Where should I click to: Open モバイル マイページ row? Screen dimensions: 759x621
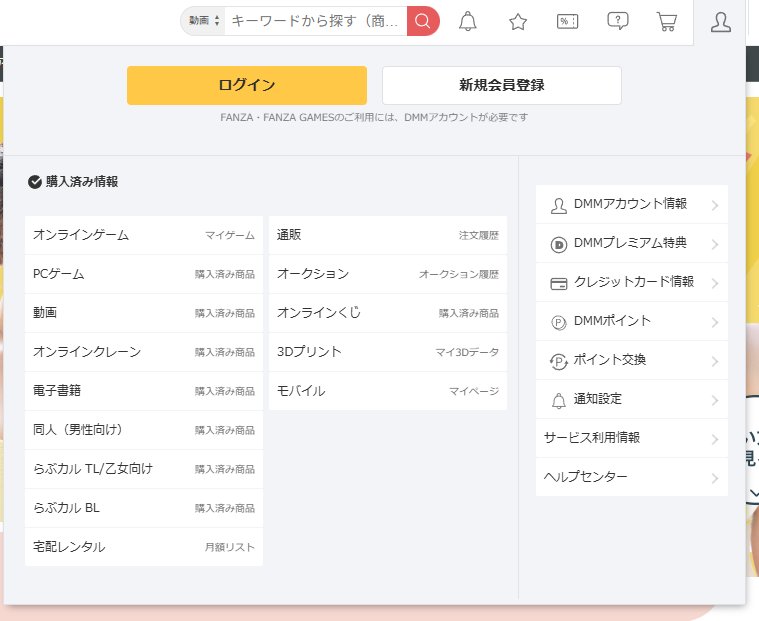click(x=388, y=391)
